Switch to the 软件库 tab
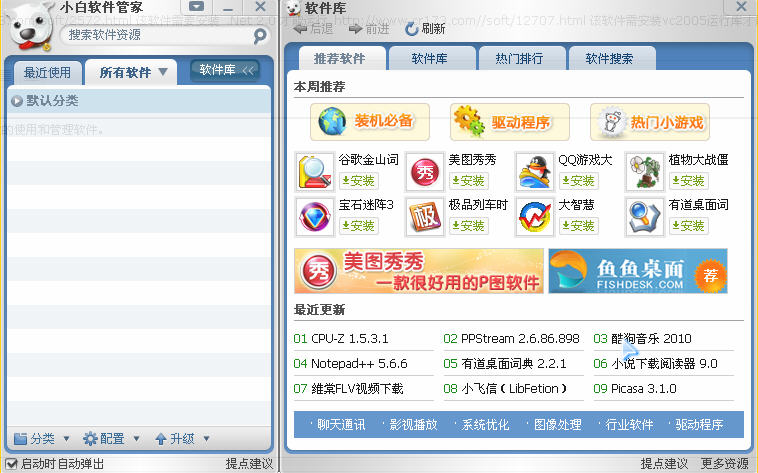 coord(432,59)
